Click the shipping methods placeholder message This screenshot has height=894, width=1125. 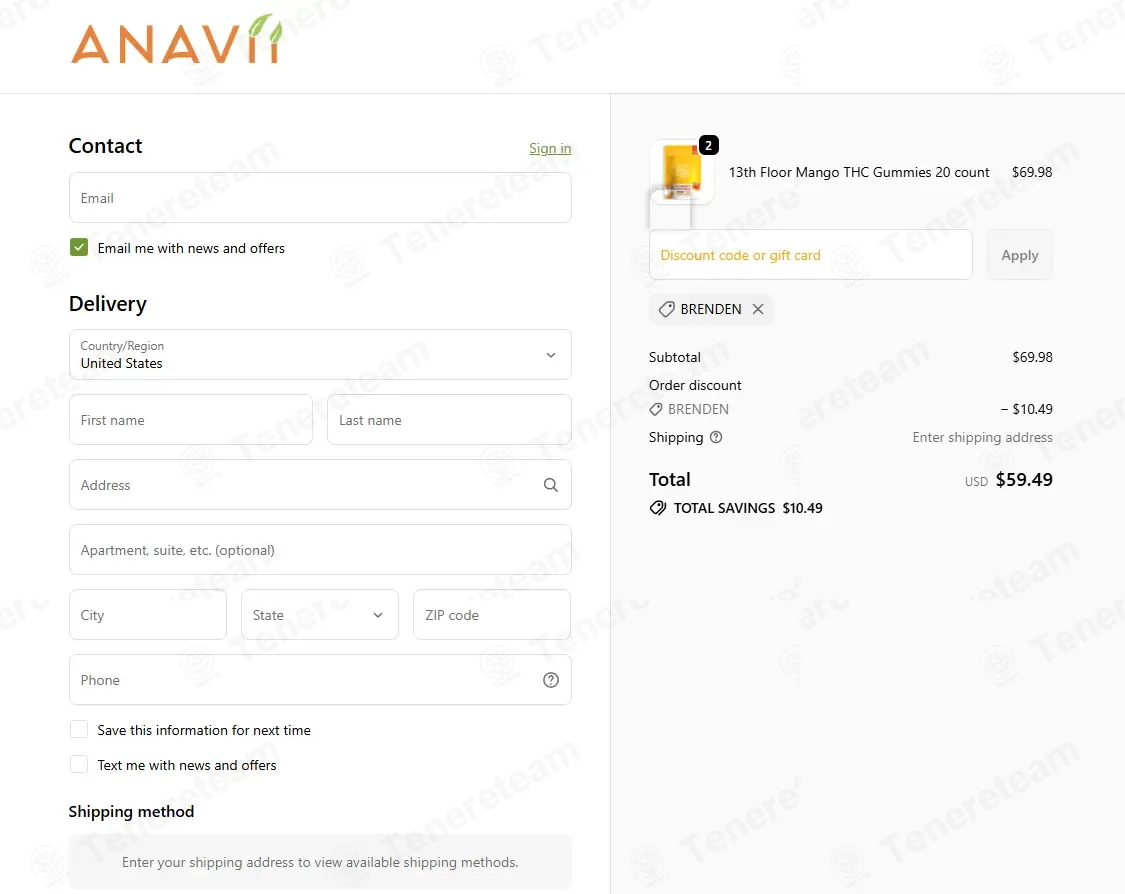(x=320, y=862)
